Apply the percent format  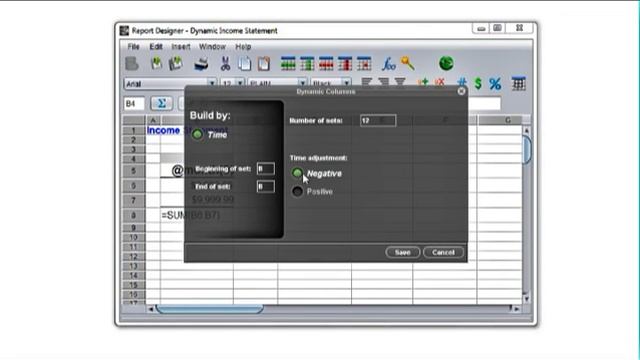(495, 84)
